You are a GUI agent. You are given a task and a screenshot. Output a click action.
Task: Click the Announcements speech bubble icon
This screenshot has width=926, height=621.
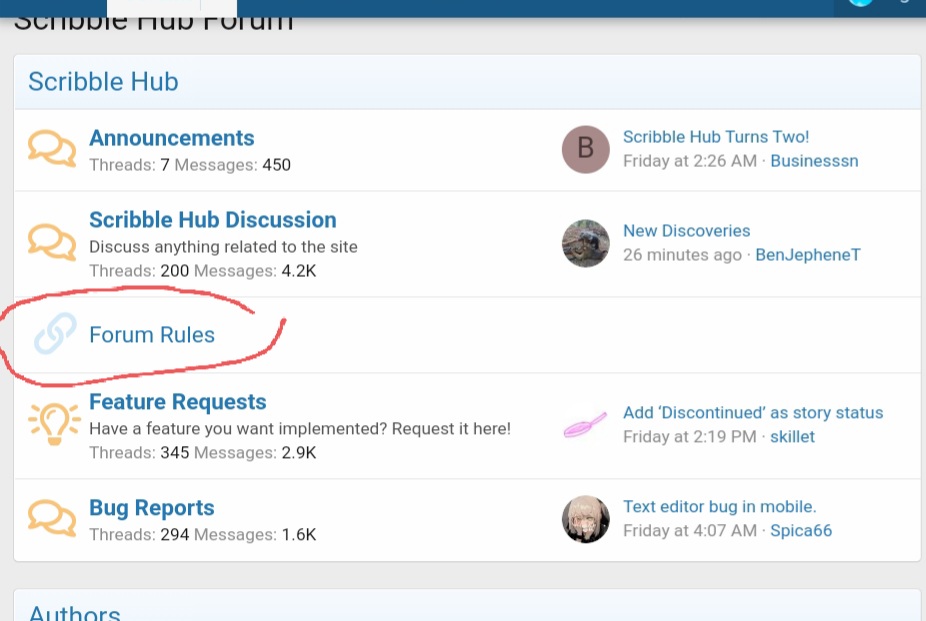[x=52, y=150]
